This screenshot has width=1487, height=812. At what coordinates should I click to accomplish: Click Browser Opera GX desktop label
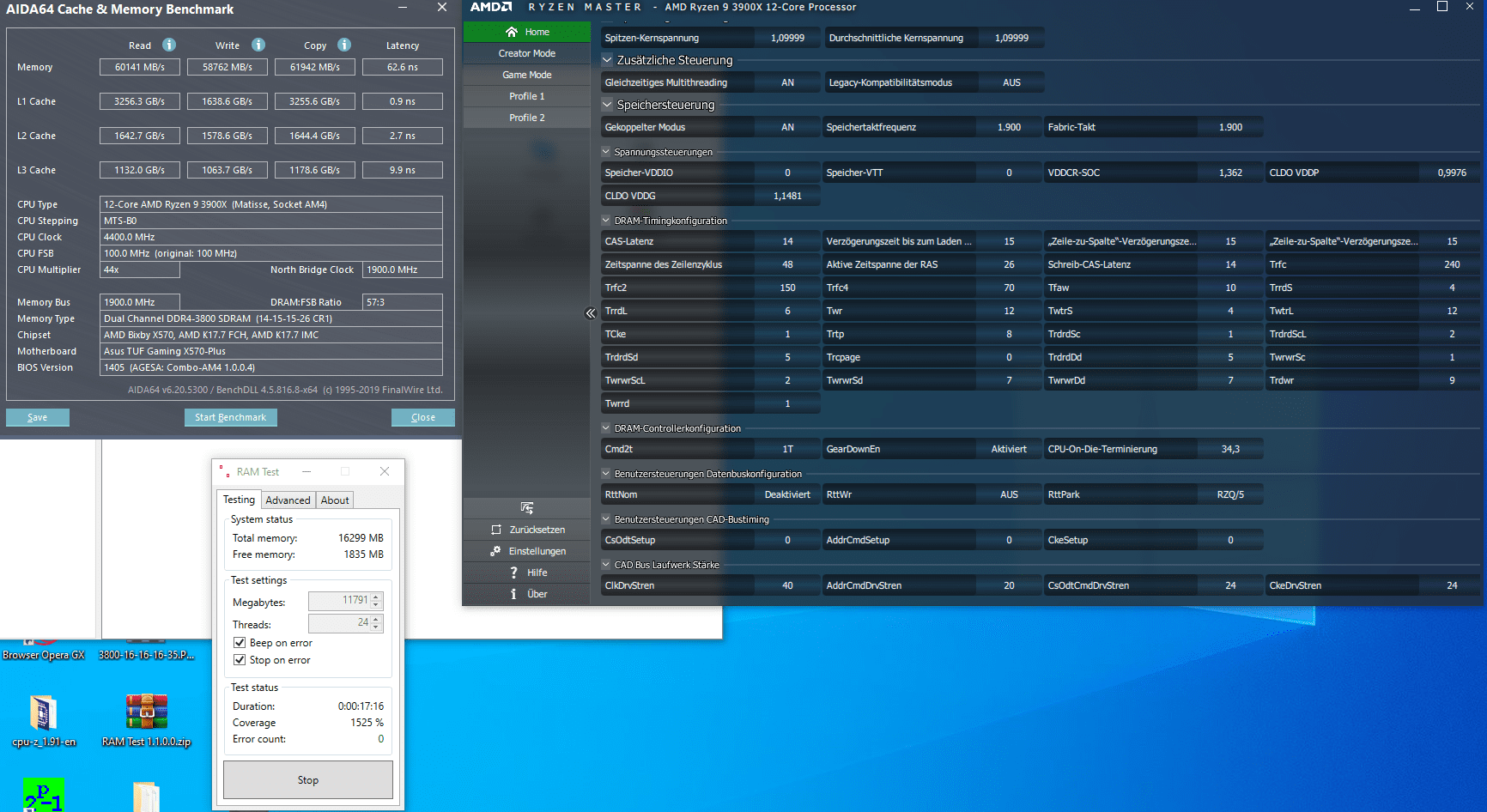44,655
